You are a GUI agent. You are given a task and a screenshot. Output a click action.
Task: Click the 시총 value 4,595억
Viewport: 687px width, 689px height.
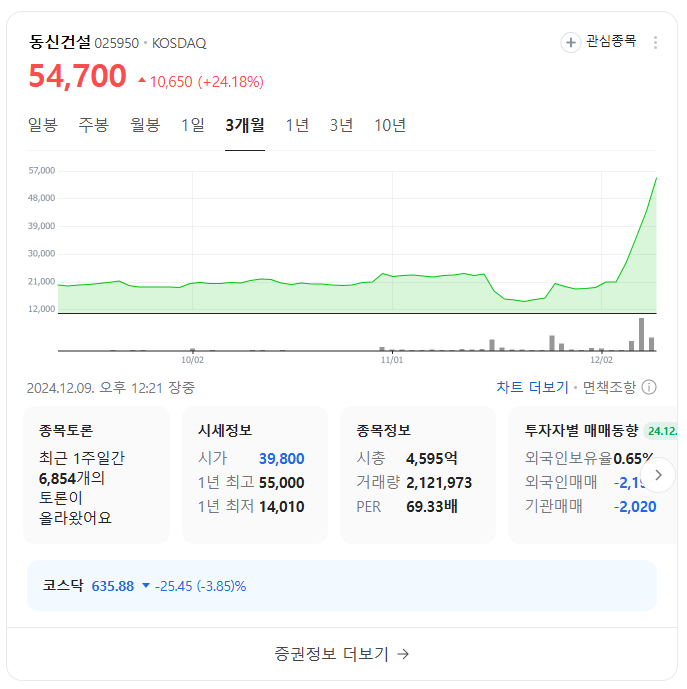click(x=432, y=459)
